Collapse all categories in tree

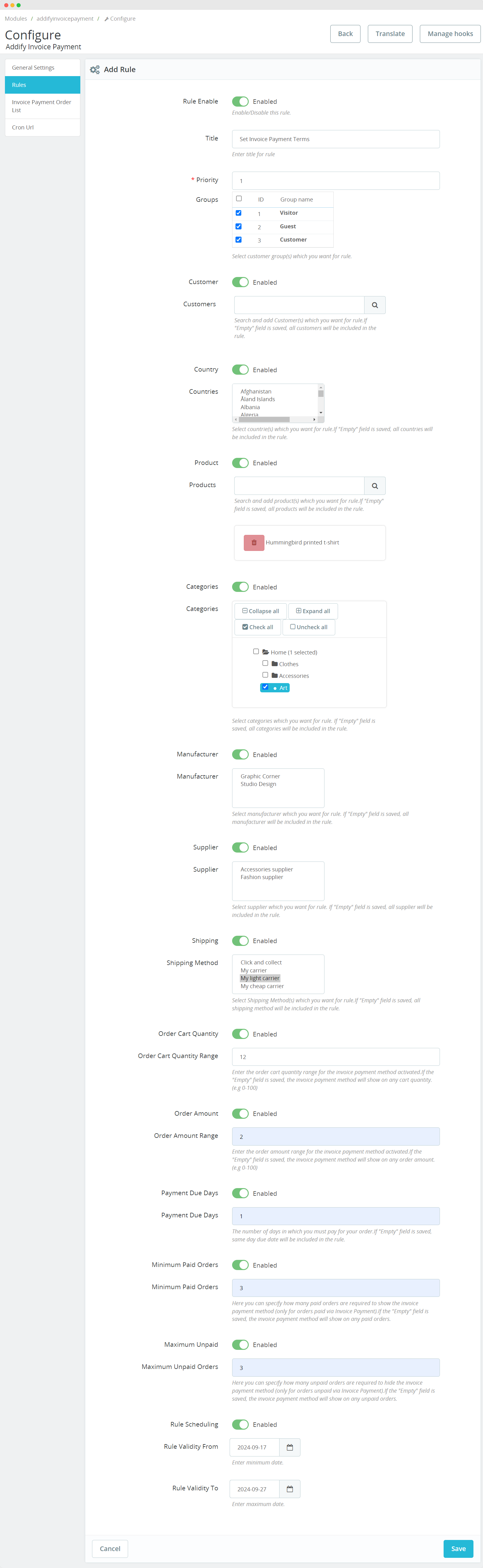click(260, 611)
